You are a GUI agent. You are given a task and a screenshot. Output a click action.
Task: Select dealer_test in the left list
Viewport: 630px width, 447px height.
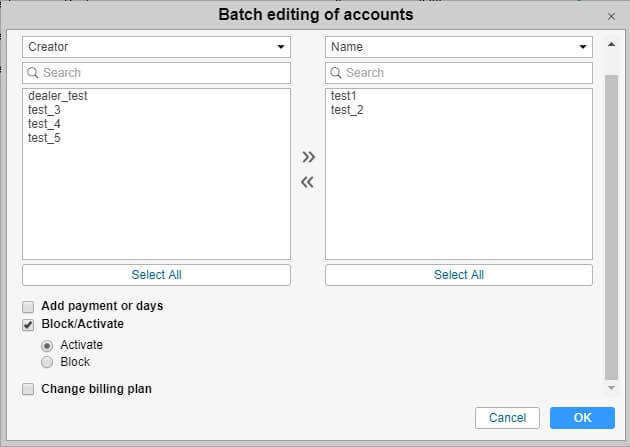58,96
